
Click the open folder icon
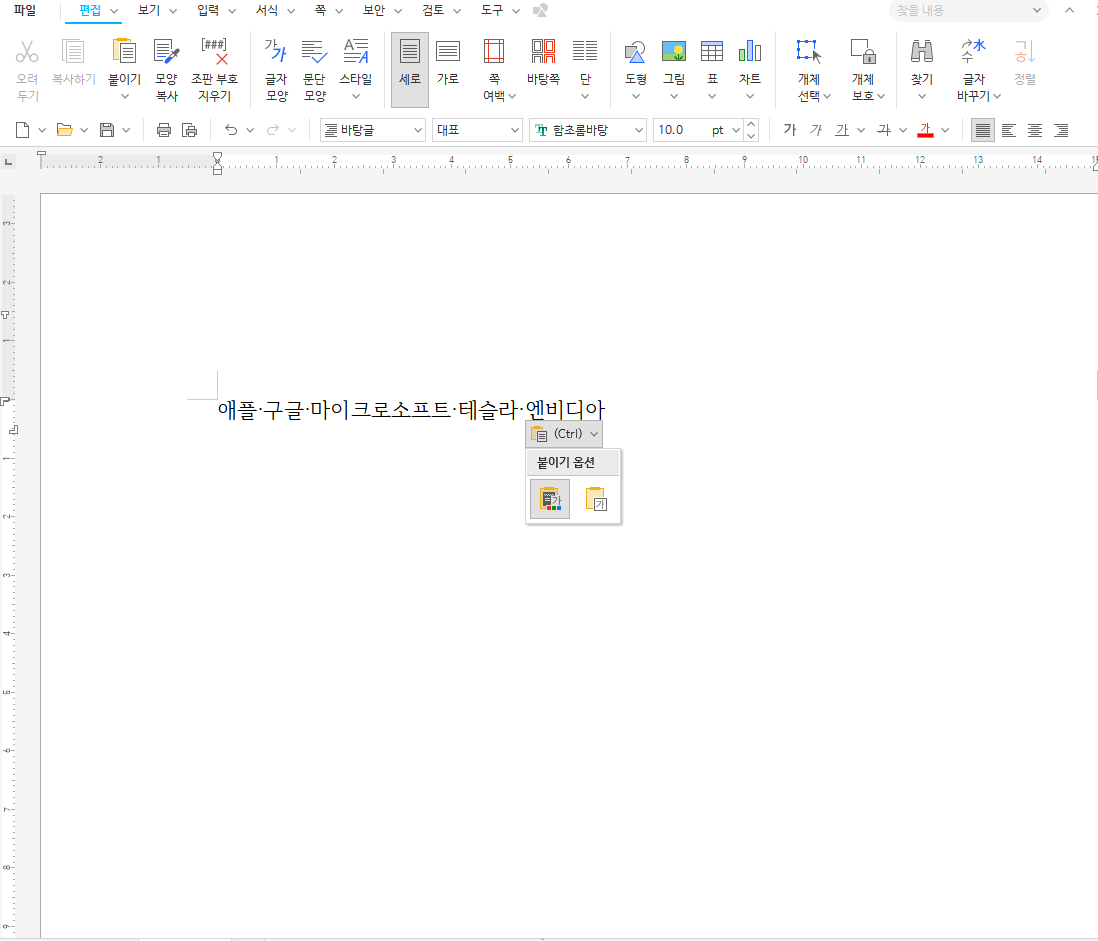(x=64, y=130)
